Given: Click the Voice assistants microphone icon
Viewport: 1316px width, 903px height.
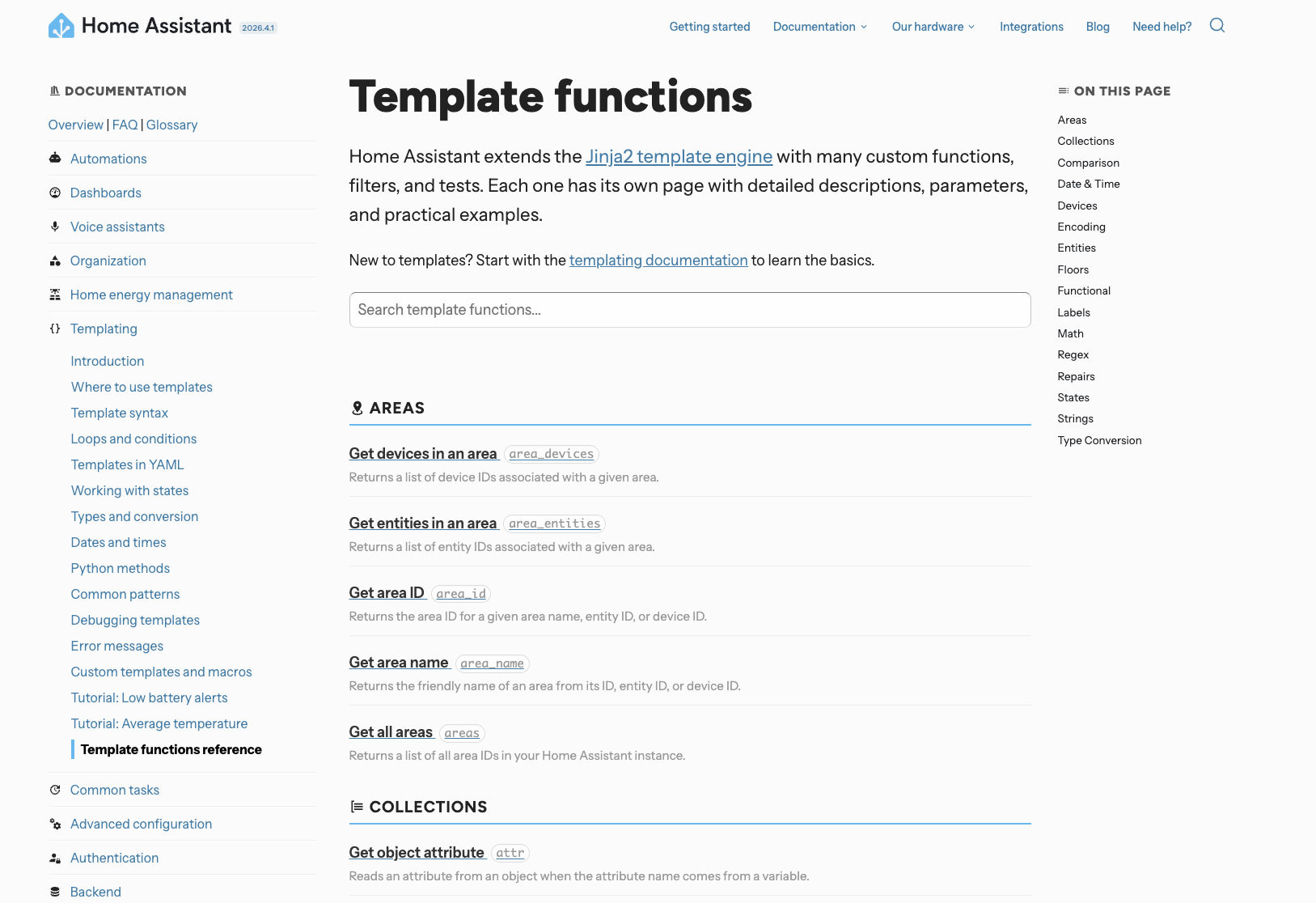Looking at the screenshot, I should pos(55,227).
